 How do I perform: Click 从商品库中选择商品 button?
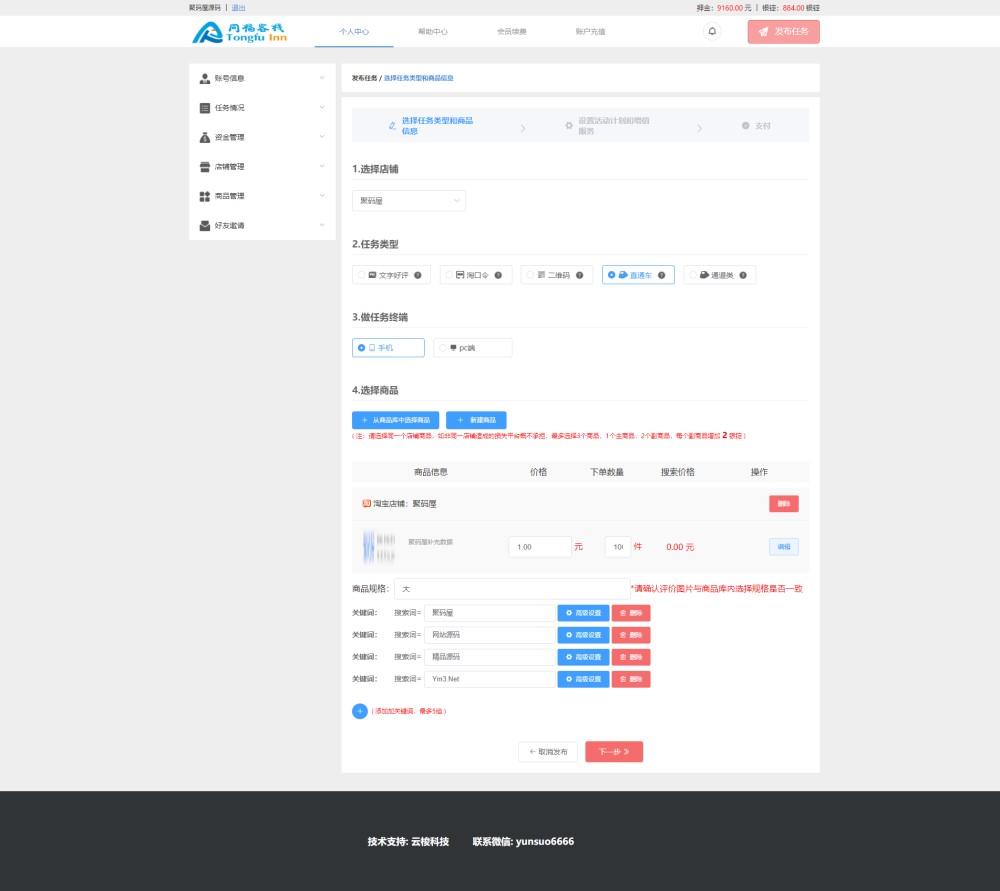[395, 420]
